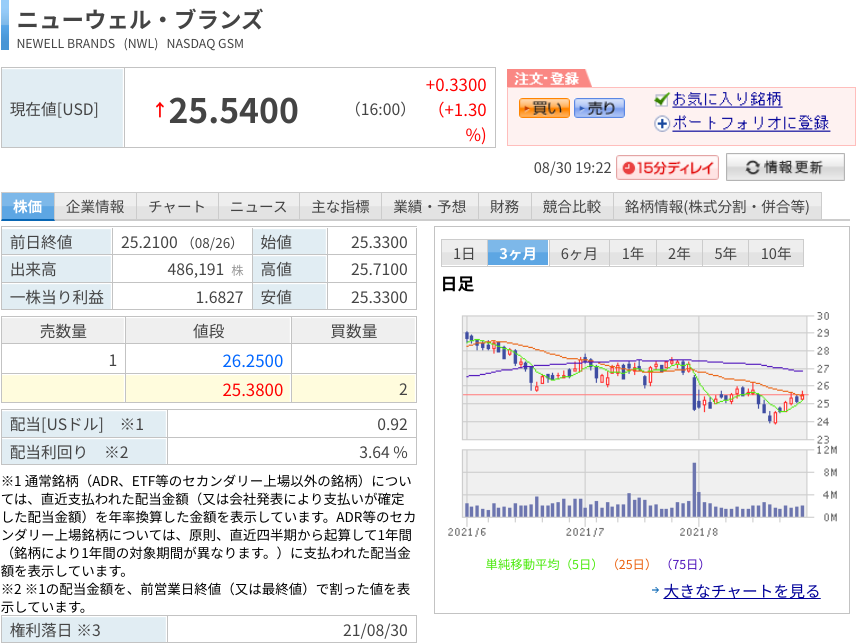Open the チャート tab
Screen dimensions: 856x643
coord(177,206)
